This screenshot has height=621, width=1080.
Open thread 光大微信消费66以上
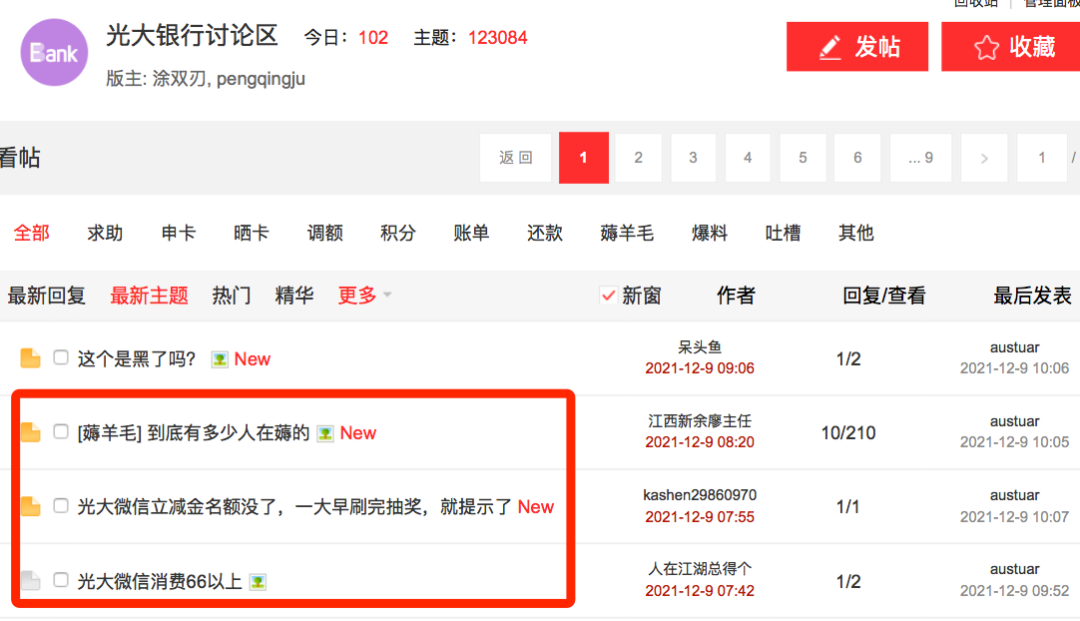160,582
